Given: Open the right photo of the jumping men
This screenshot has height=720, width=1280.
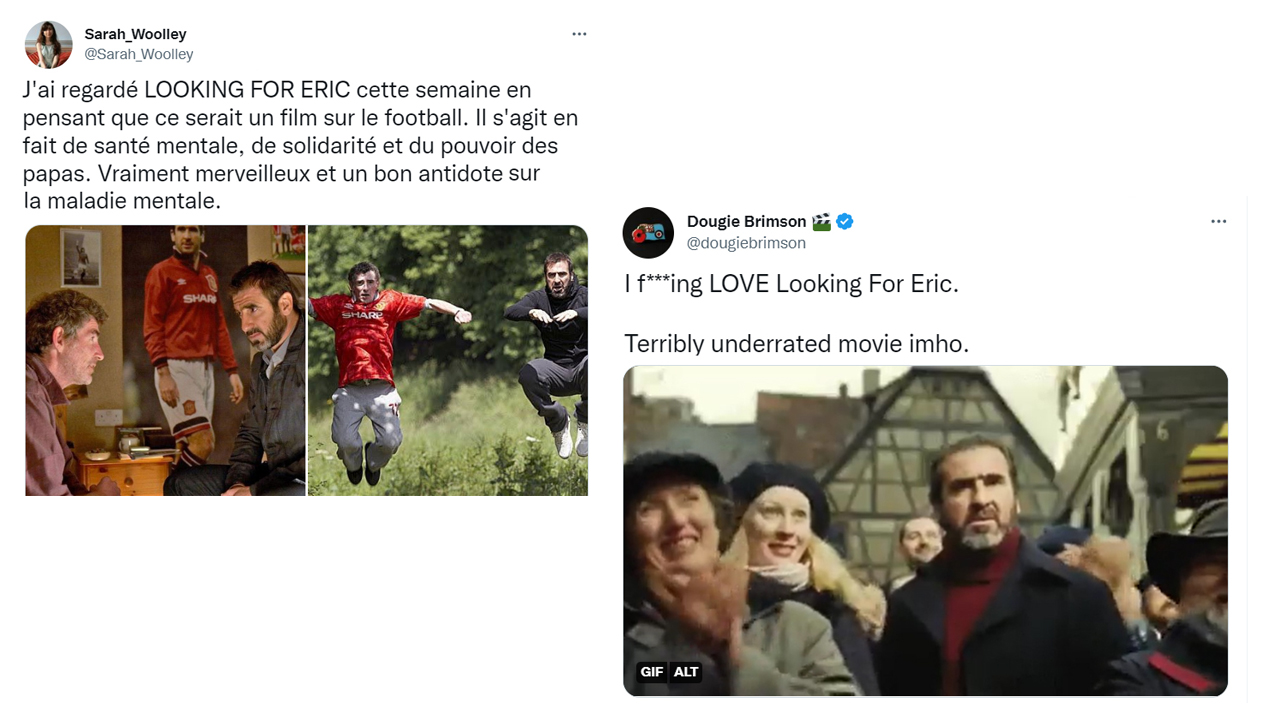Looking at the screenshot, I should 448,360.
